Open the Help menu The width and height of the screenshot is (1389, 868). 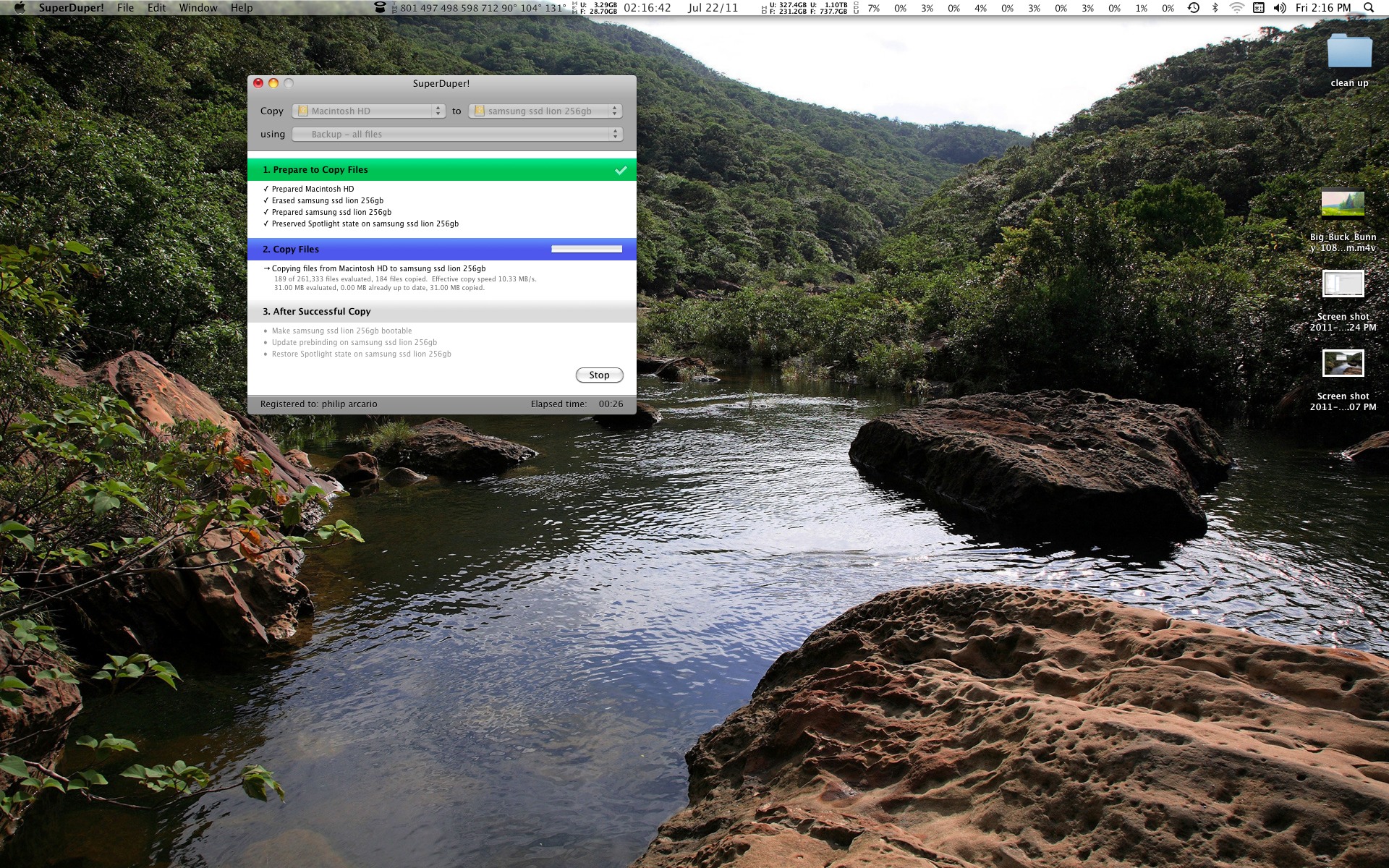(242, 8)
